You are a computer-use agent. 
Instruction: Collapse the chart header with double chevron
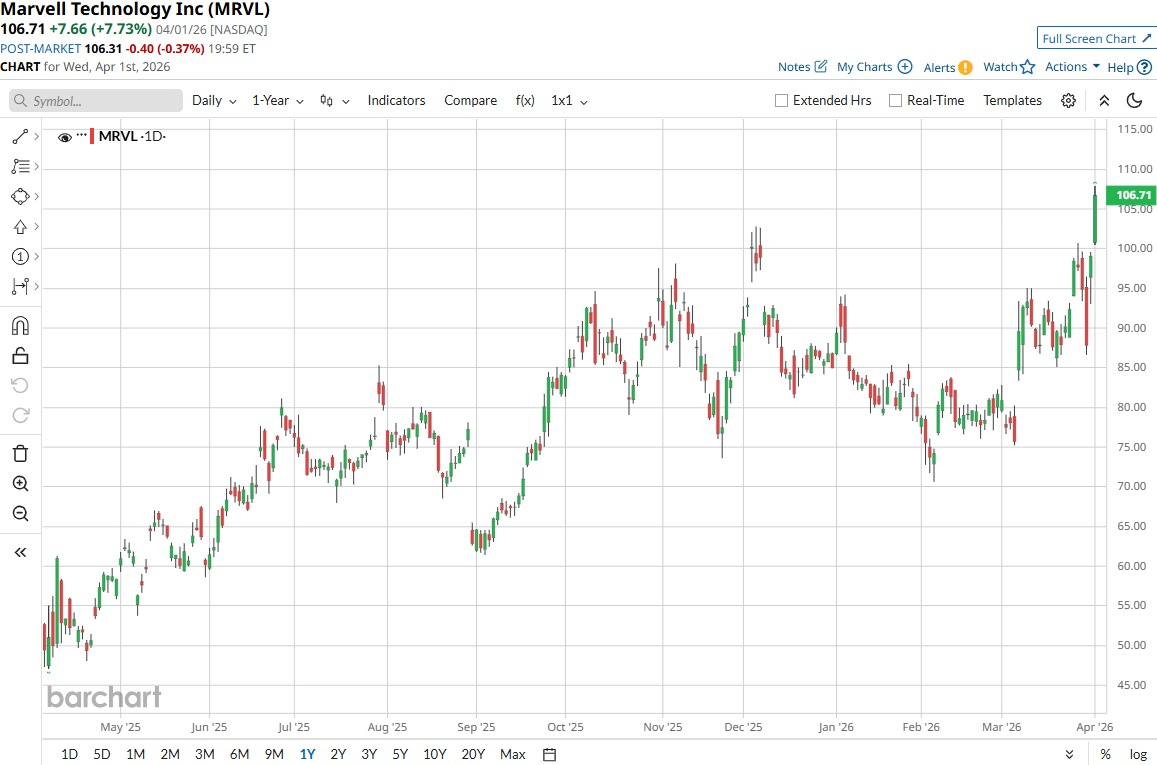coord(1104,100)
